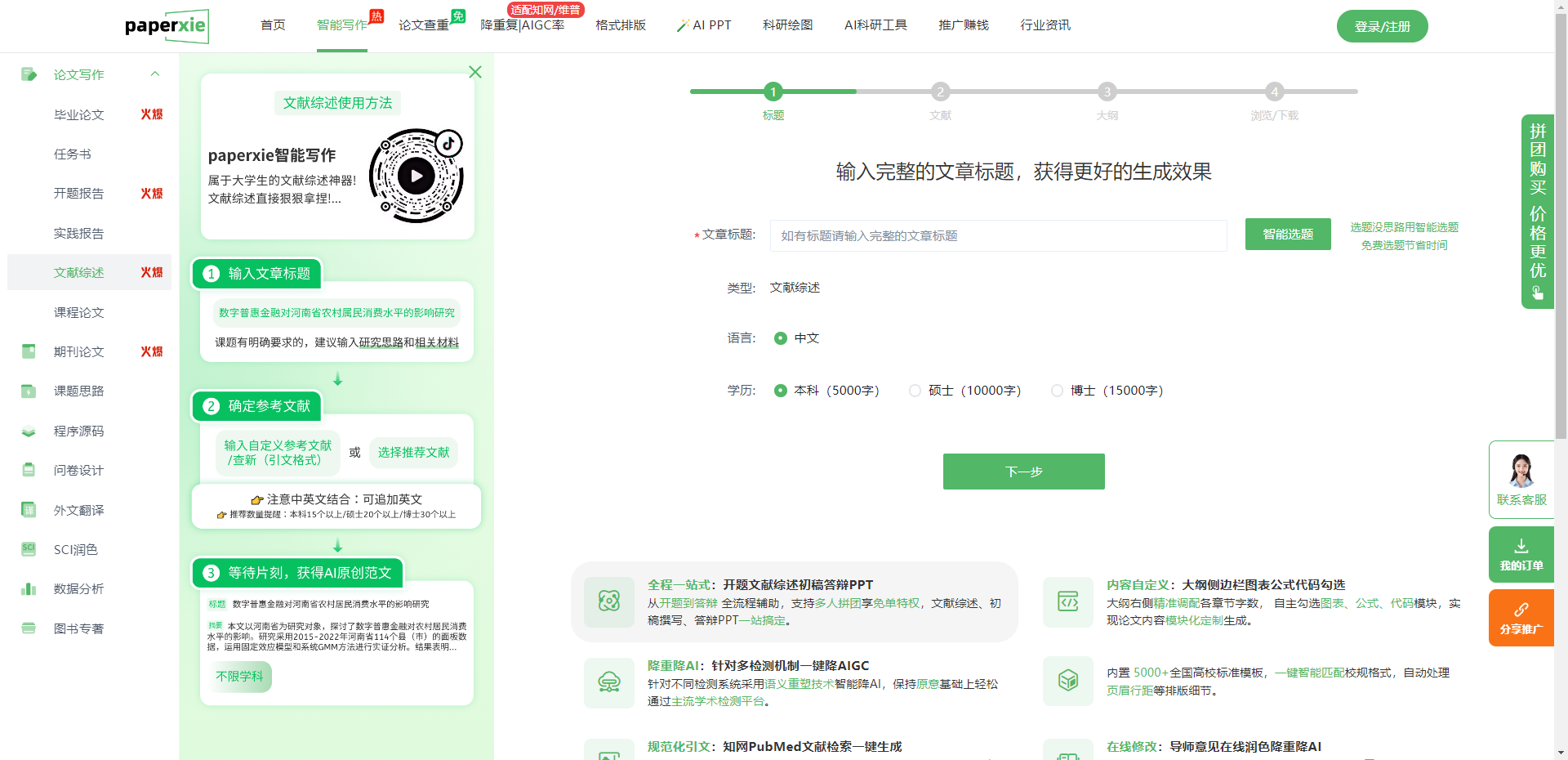Click the paperxie logo
This screenshot has height=760, width=1568.
pos(167,26)
